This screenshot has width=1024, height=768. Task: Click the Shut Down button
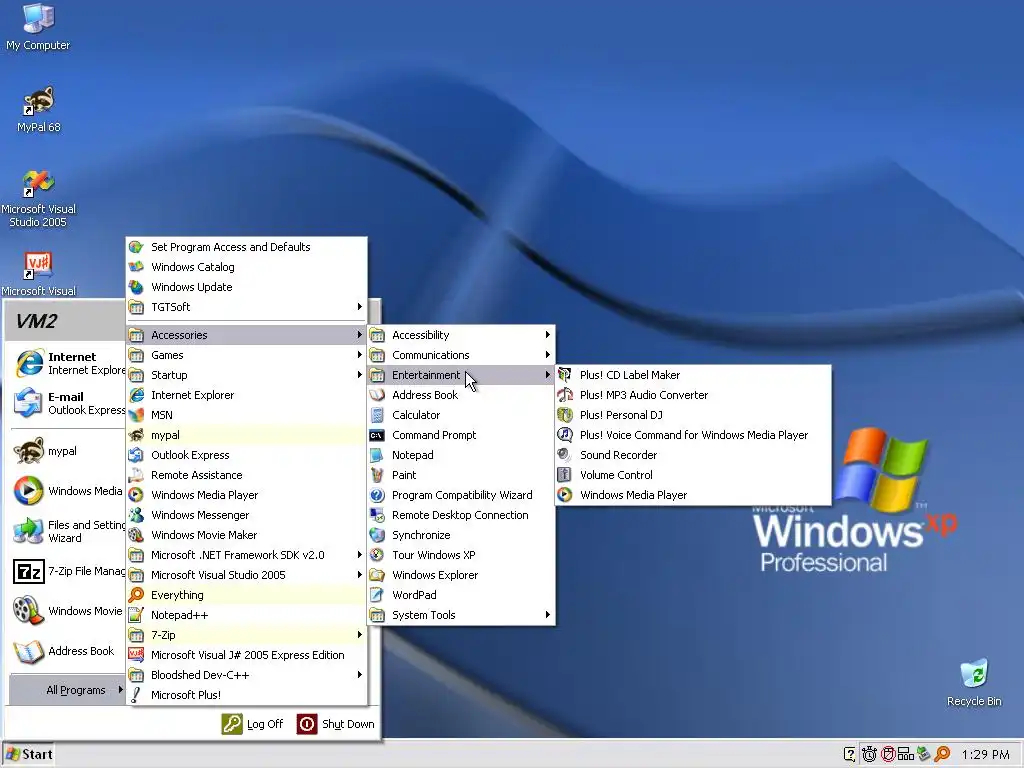[336, 724]
